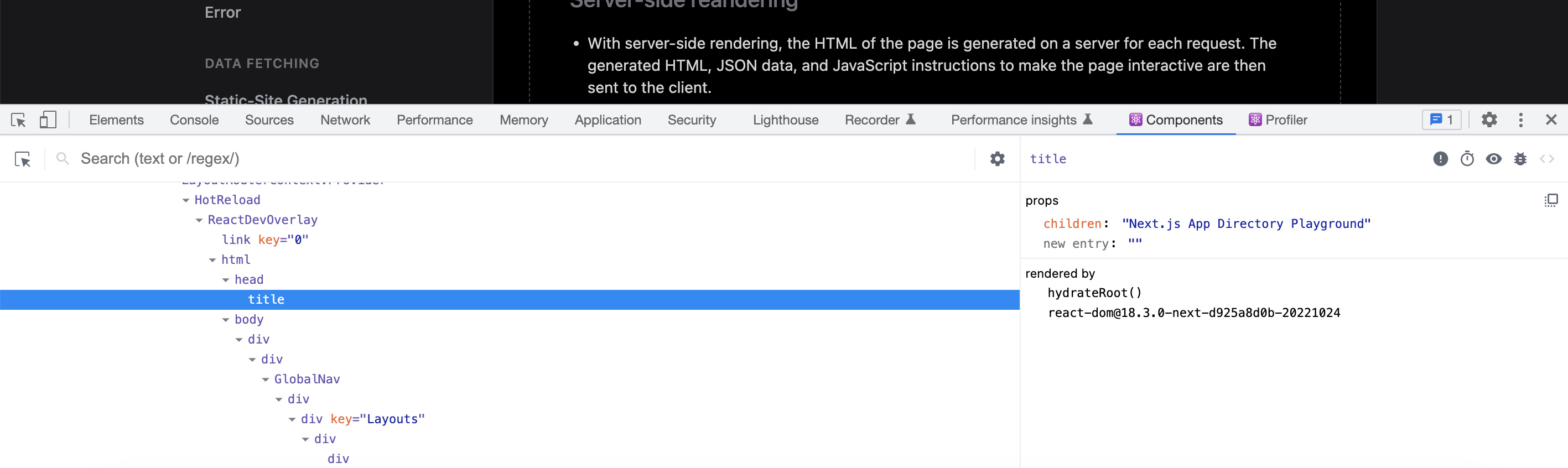Open the DevTools three-dot menu

coord(1520,120)
